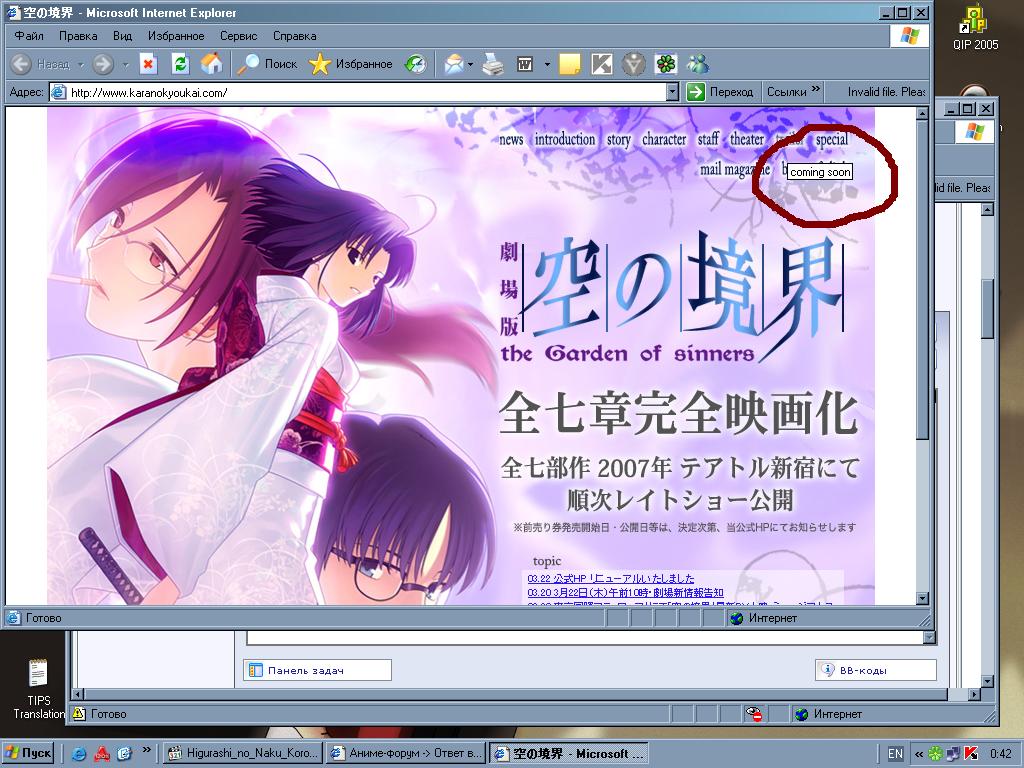Click the third Quick Launch icon
The width and height of the screenshot is (1024, 768).
124,753
